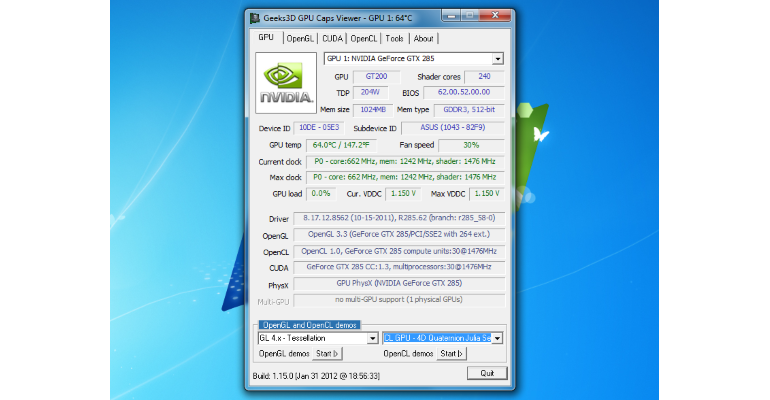Image resolution: width=770 pixels, height=400 pixels.
Task: Switch to the OpenCL tab
Action: (x=364, y=38)
